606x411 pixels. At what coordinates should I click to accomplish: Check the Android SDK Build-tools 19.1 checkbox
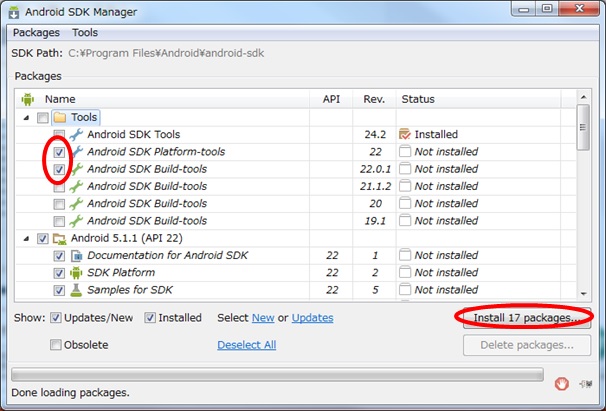[59, 221]
